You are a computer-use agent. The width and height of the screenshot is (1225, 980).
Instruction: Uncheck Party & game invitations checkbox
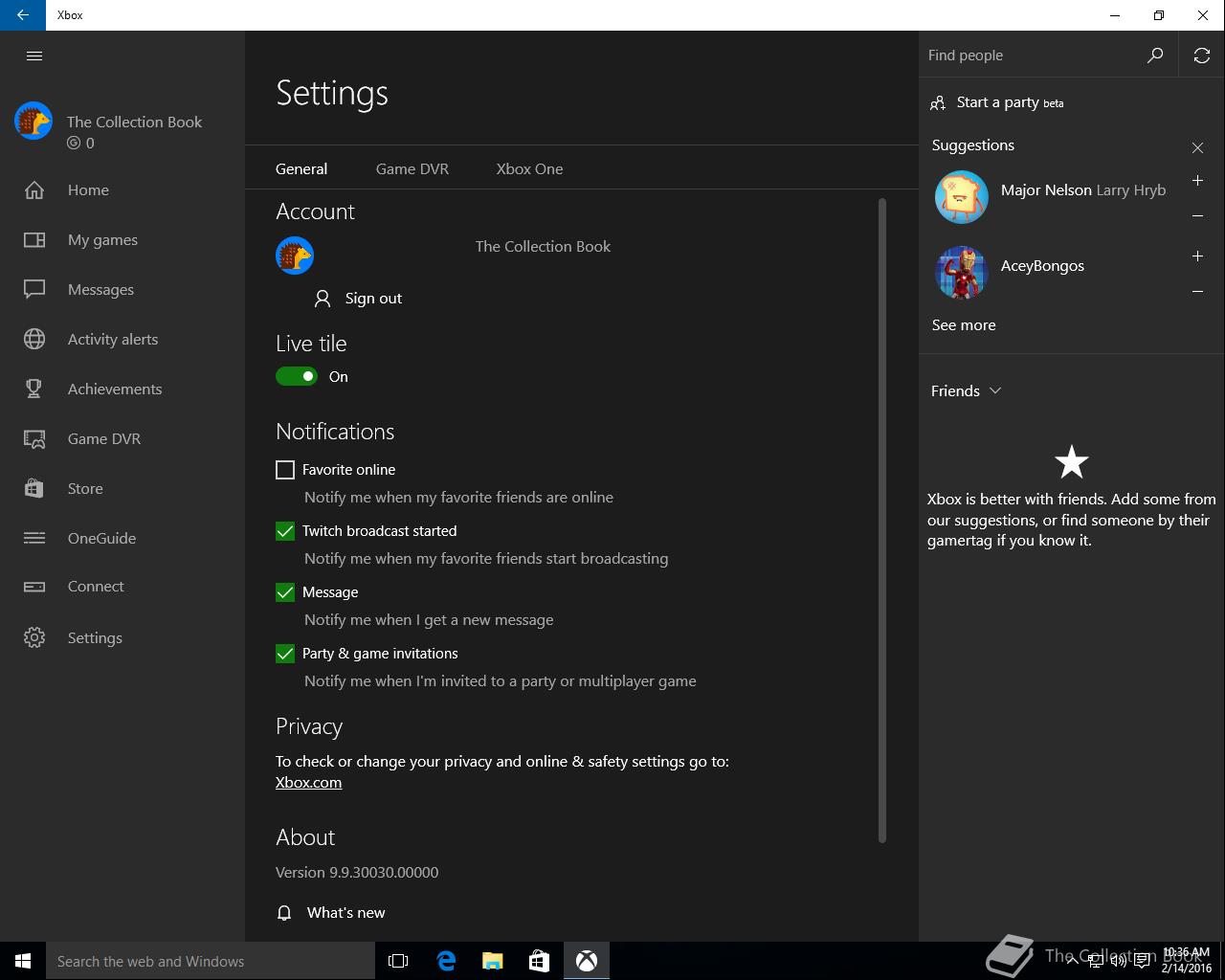pyautogui.click(x=285, y=654)
